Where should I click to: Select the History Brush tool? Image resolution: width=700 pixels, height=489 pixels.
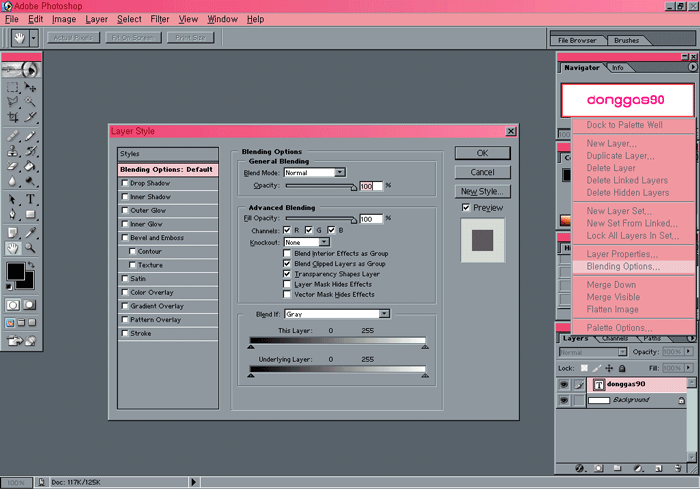pos(30,151)
